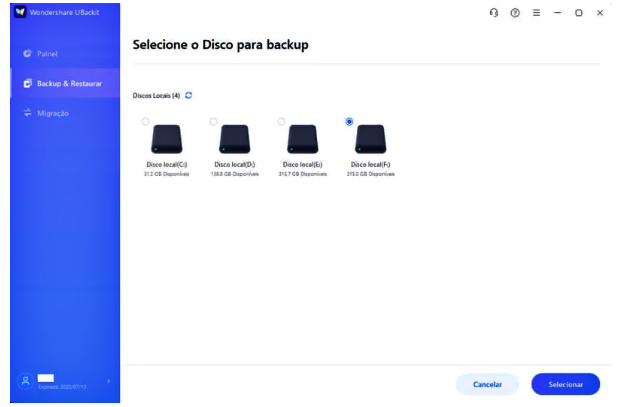Open the Painel sidebar tab

pyautogui.click(x=48, y=52)
